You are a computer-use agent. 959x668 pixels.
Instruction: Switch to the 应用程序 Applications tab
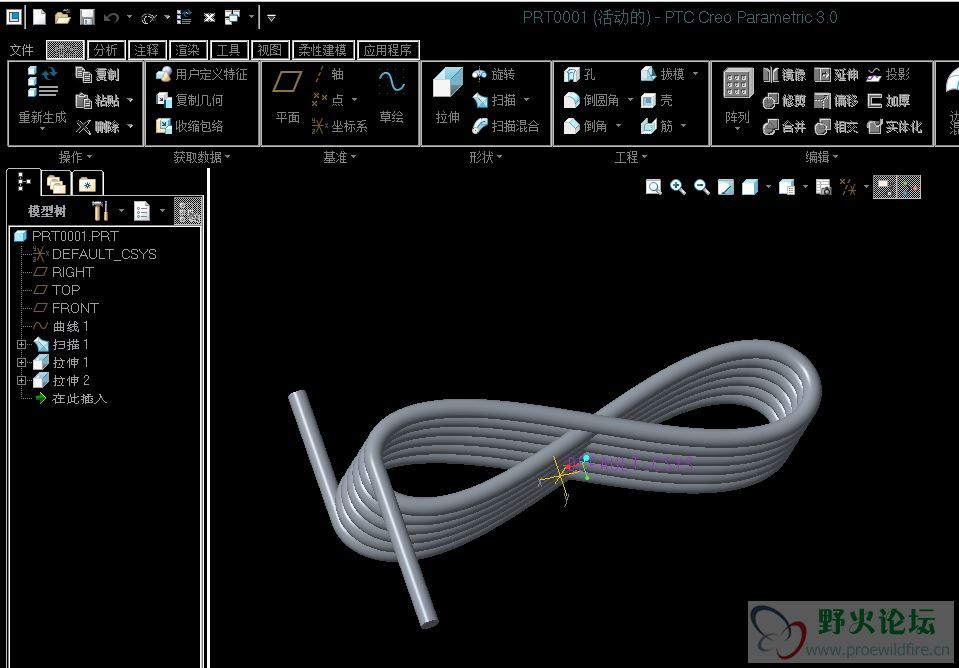point(388,50)
